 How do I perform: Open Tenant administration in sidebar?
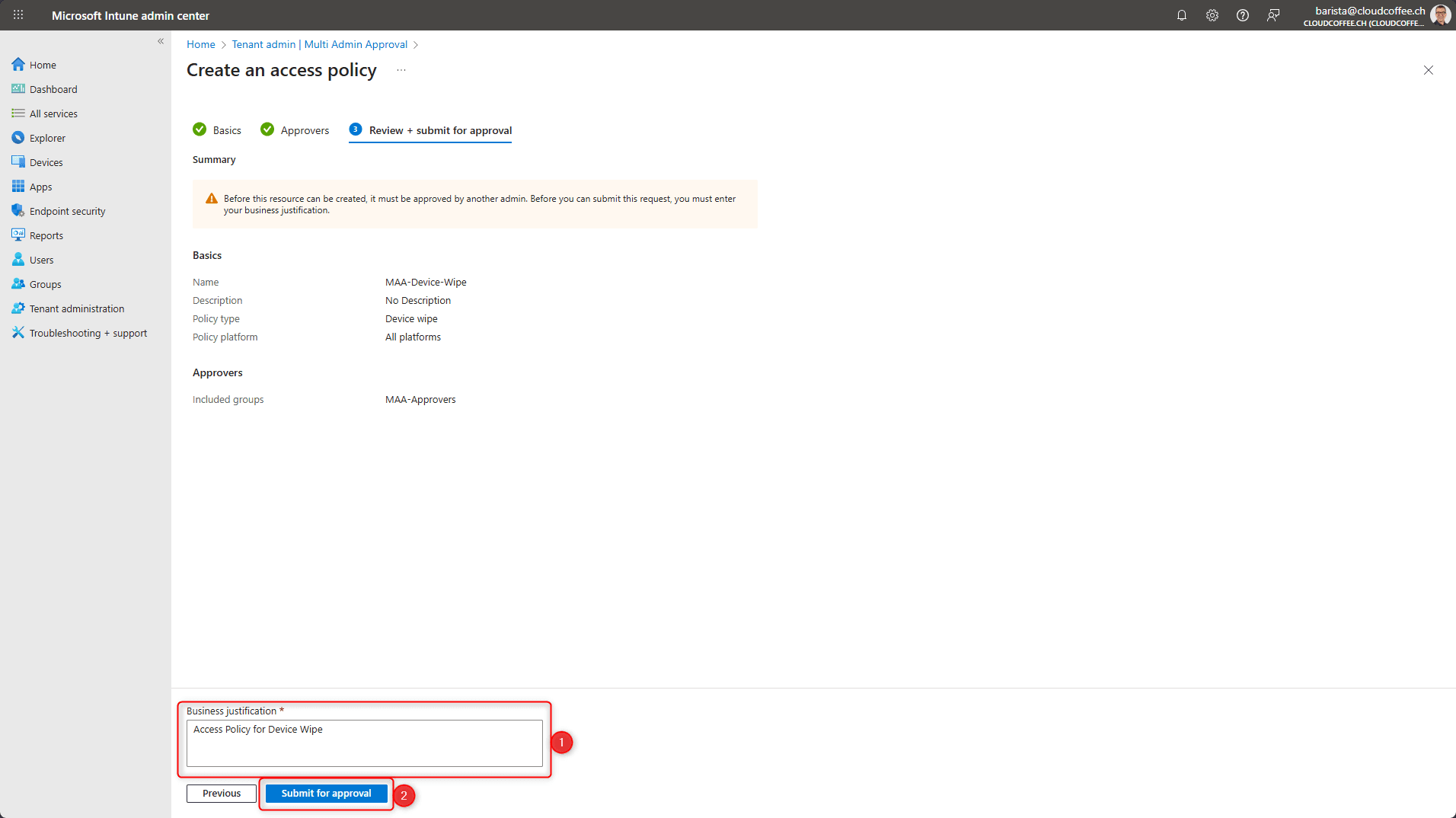(x=77, y=308)
